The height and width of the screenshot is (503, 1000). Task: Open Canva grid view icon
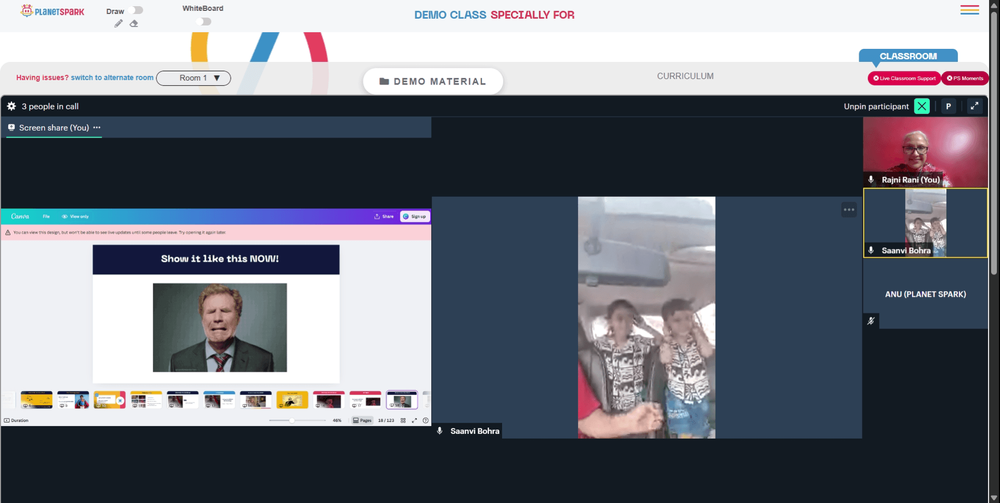click(403, 421)
